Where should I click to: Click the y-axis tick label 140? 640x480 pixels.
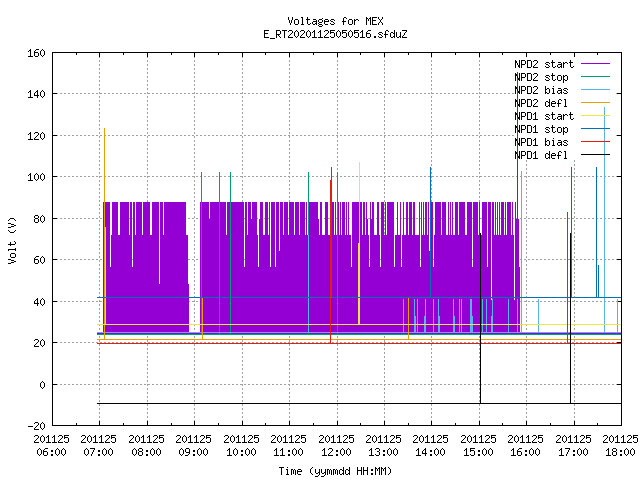[36, 94]
